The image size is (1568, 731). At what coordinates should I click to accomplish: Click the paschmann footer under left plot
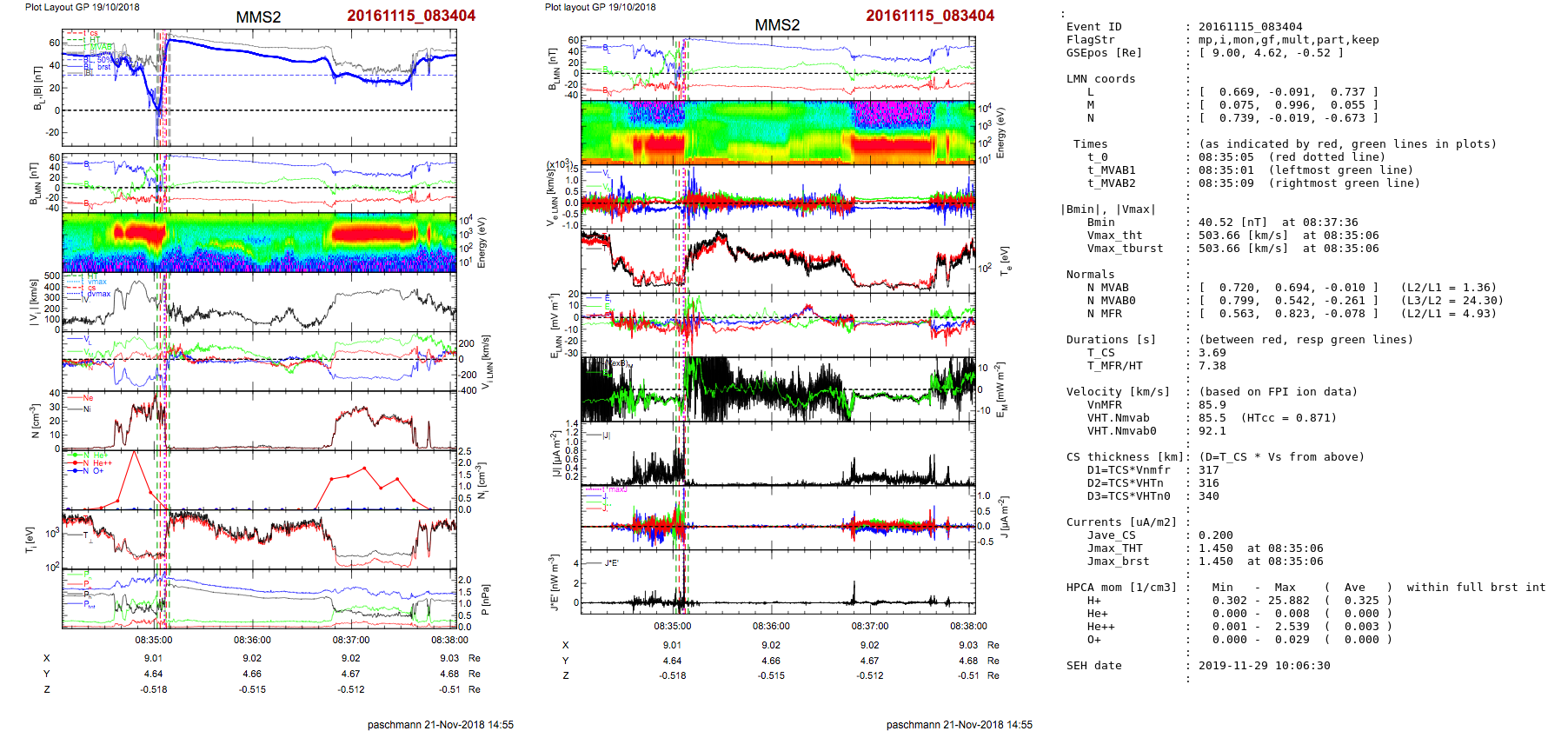pos(440,724)
